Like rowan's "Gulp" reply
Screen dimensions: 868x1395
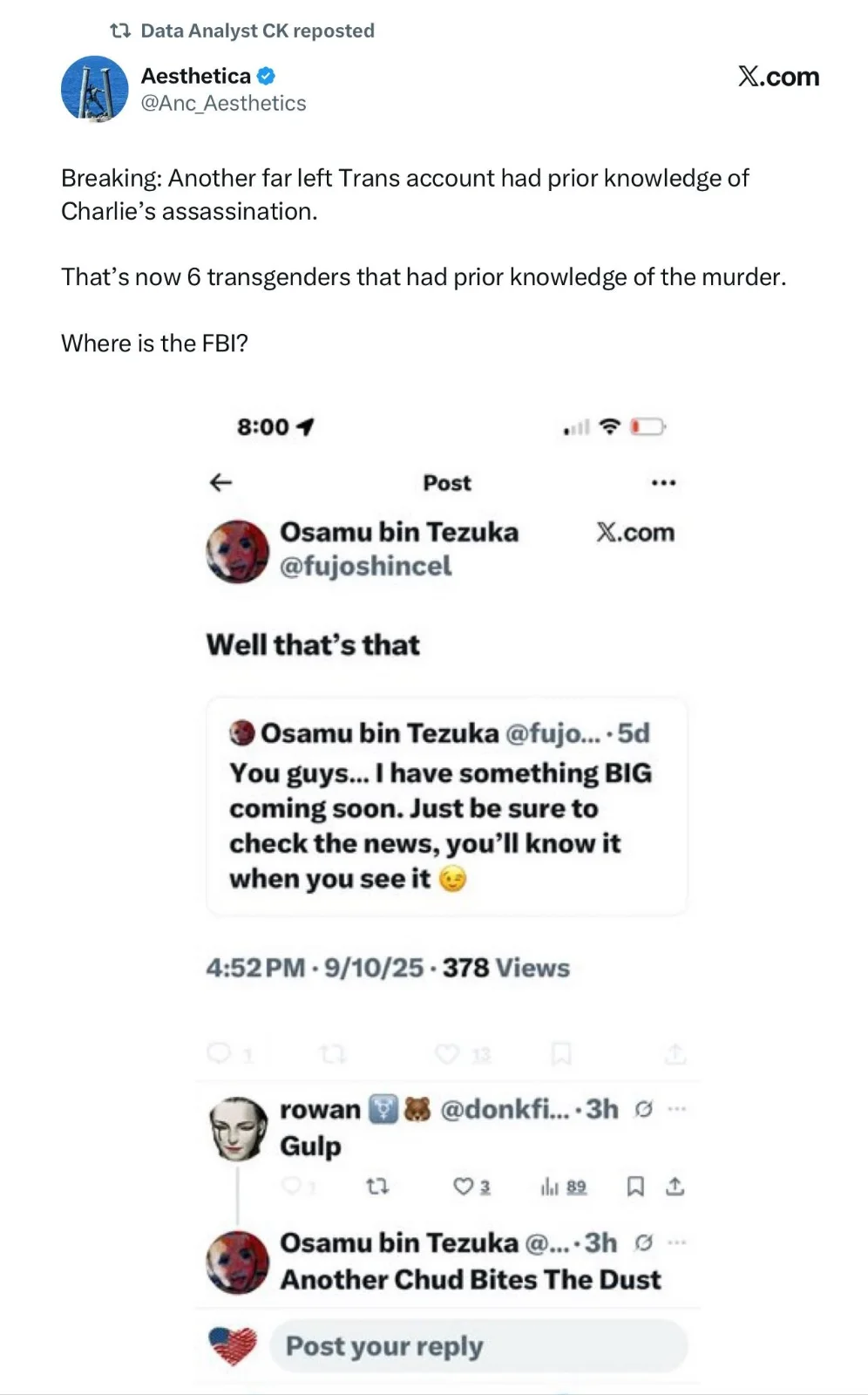coord(464,1187)
